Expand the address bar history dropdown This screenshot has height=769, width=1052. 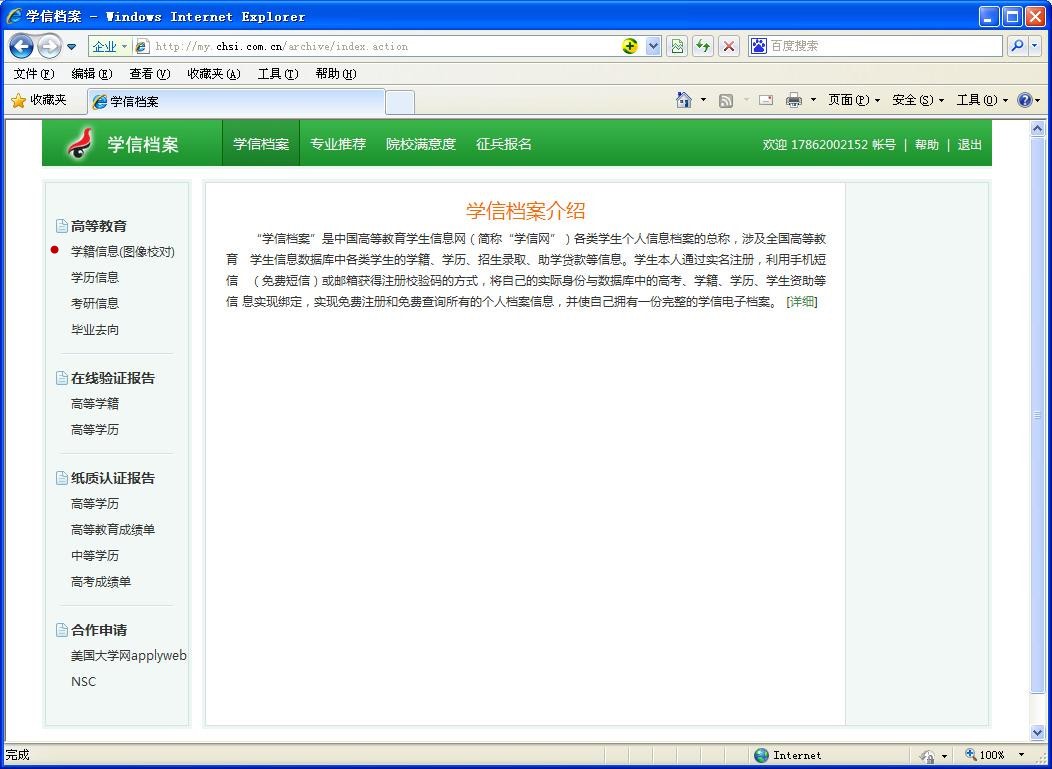point(653,46)
